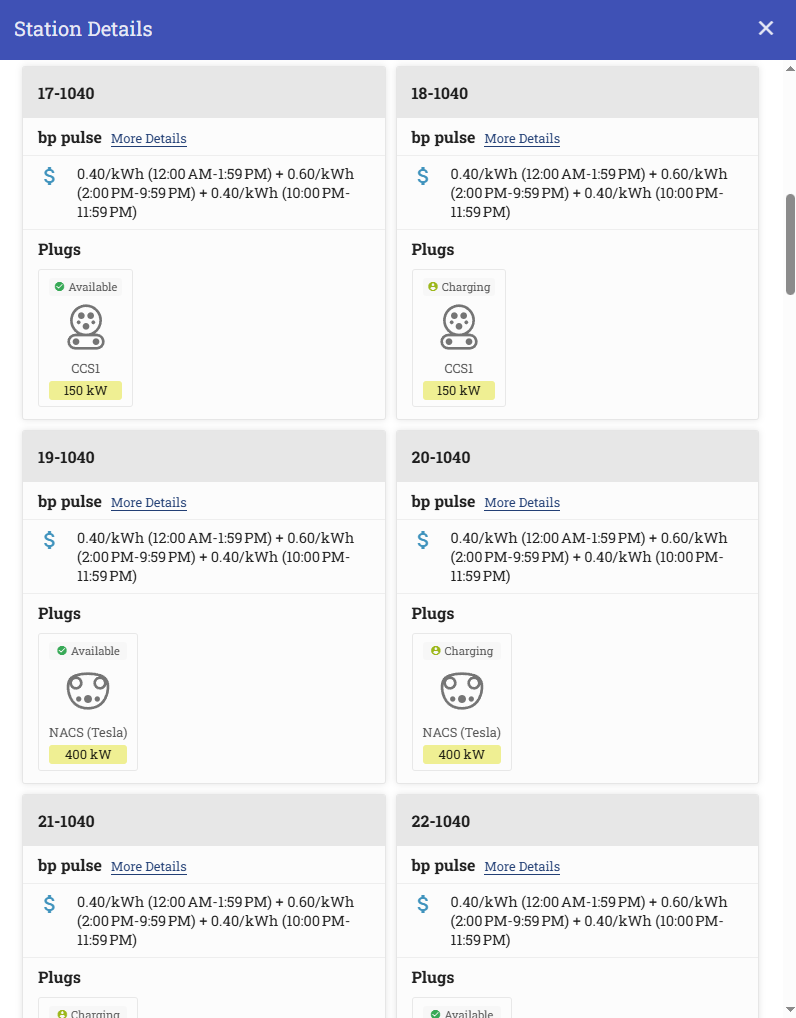Image resolution: width=796 pixels, height=1018 pixels.
Task: Click the 150 kW badge in 17-1040
Action: (x=85, y=390)
